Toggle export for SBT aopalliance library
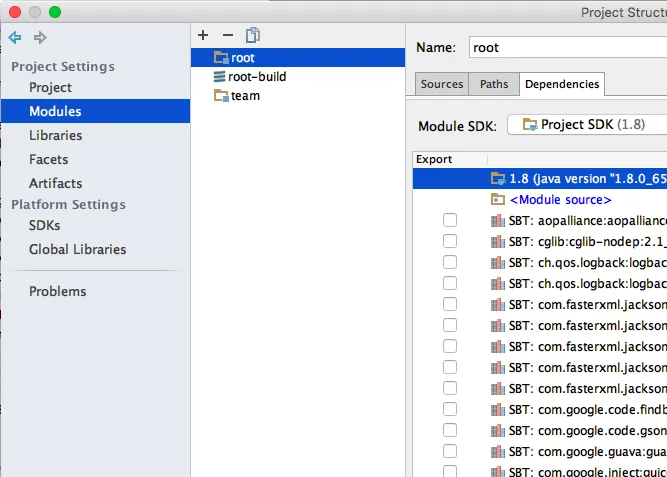 [x=450, y=220]
